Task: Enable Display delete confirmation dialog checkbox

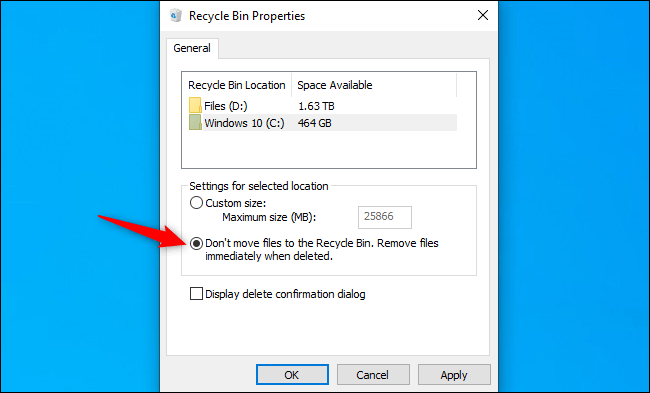Action: (196, 294)
